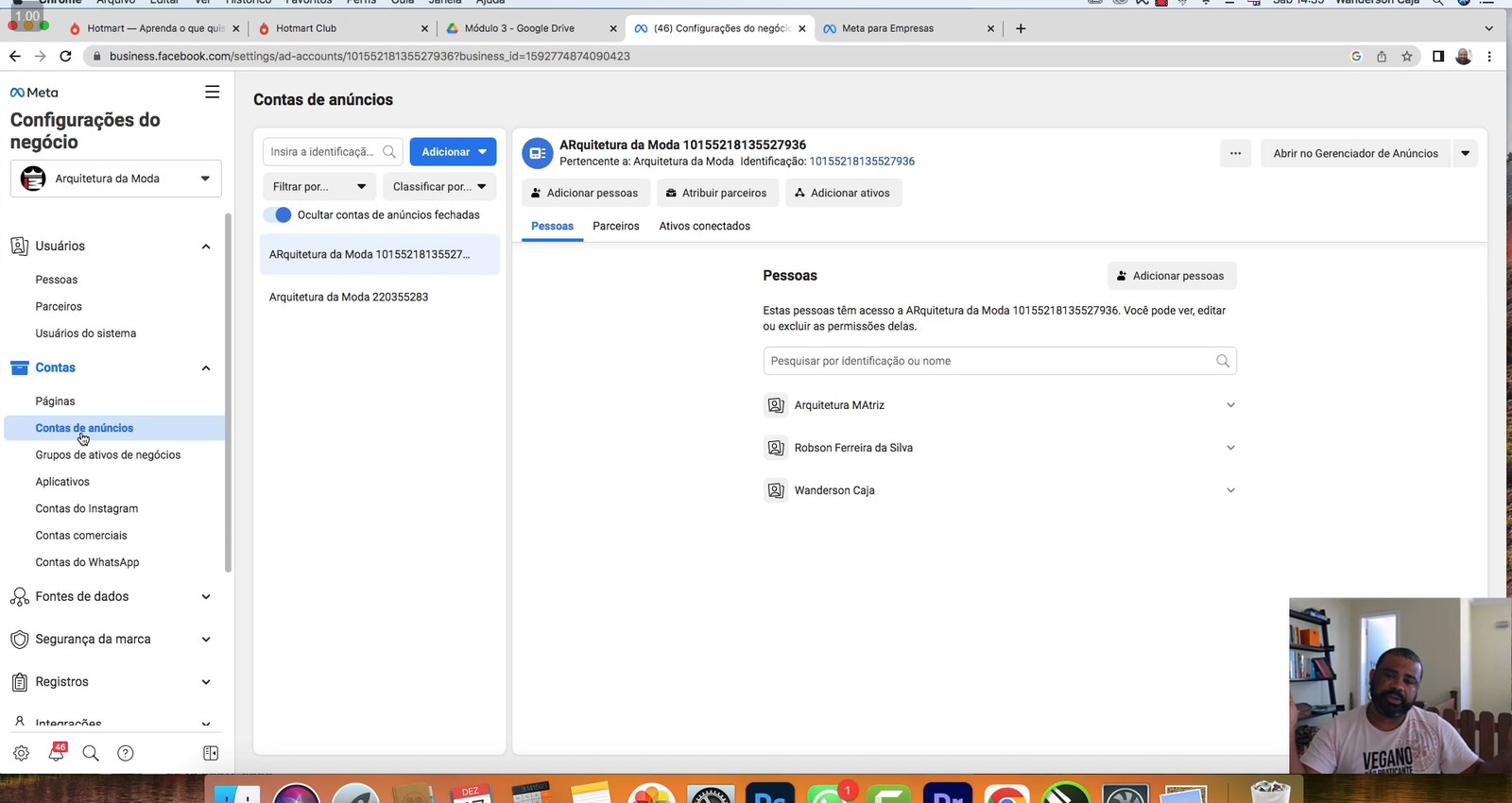Click Adicionar pessoas in Pessoas section
Image resolution: width=1512 pixels, height=803 pixels.
click(x=1172, y=276)
